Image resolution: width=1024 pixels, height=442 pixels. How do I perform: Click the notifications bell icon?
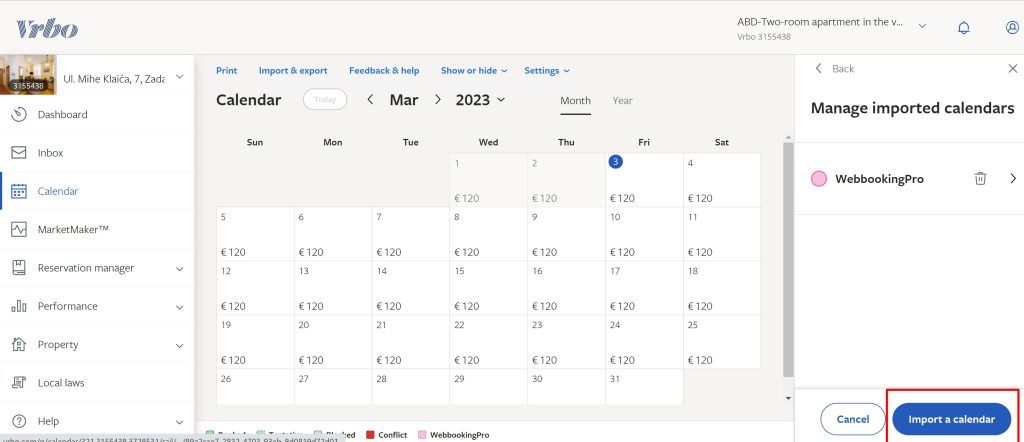963,28
